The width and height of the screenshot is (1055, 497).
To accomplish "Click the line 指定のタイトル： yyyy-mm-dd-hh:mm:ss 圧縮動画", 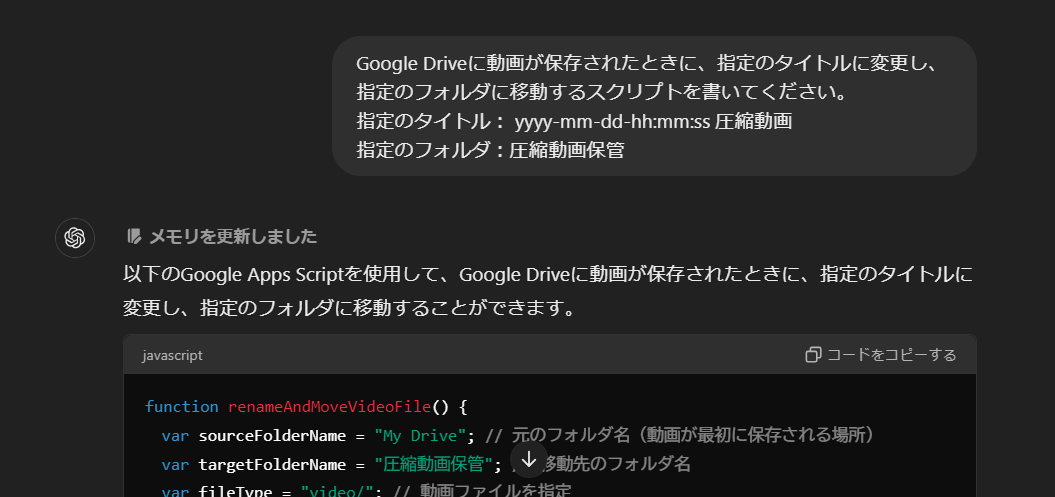I will click(574, 121).
